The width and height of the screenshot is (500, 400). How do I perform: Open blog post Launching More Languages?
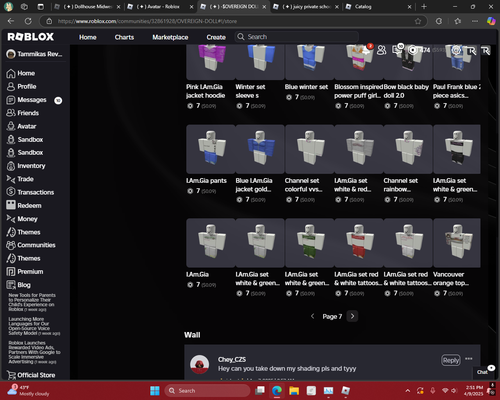(x=34, y=326)
